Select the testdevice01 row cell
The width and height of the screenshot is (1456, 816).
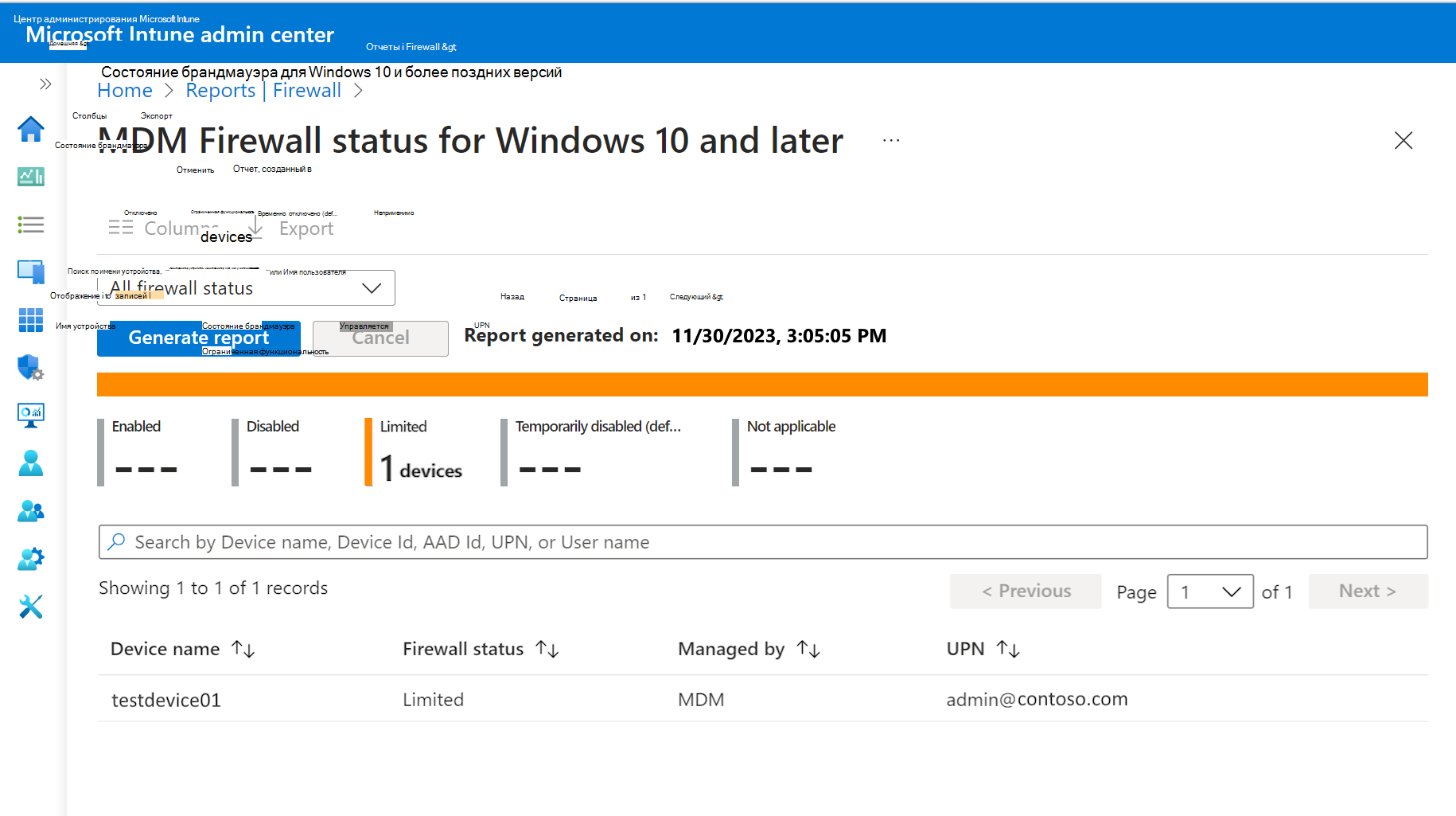point(166,700)
